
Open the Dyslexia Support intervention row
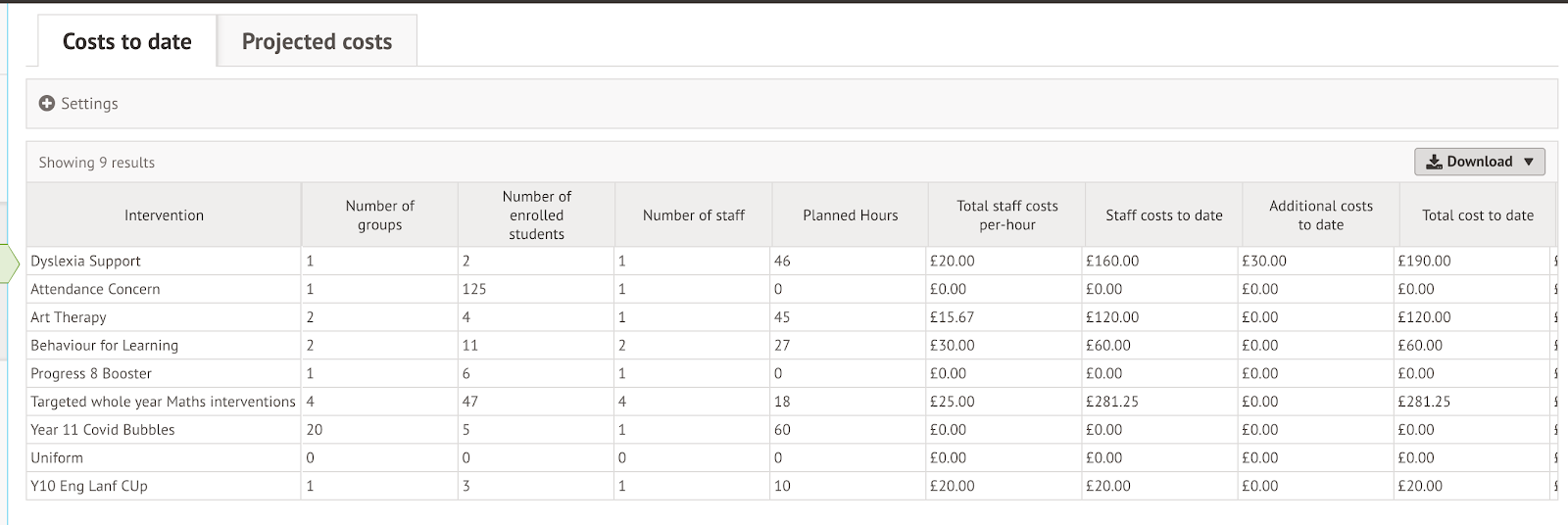click(x=85, y=261)
